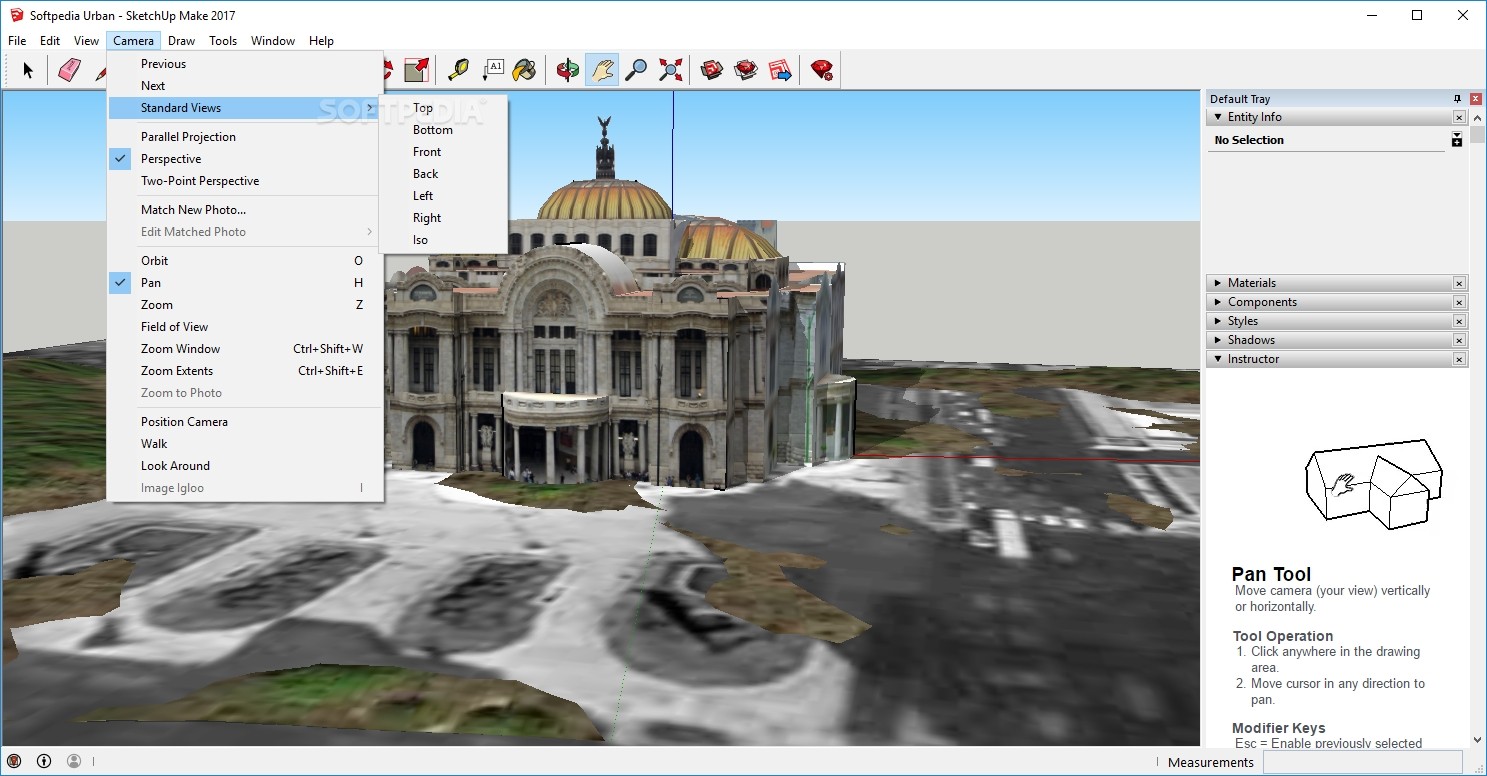Expand the Components panel

(x=1218, y=302)
